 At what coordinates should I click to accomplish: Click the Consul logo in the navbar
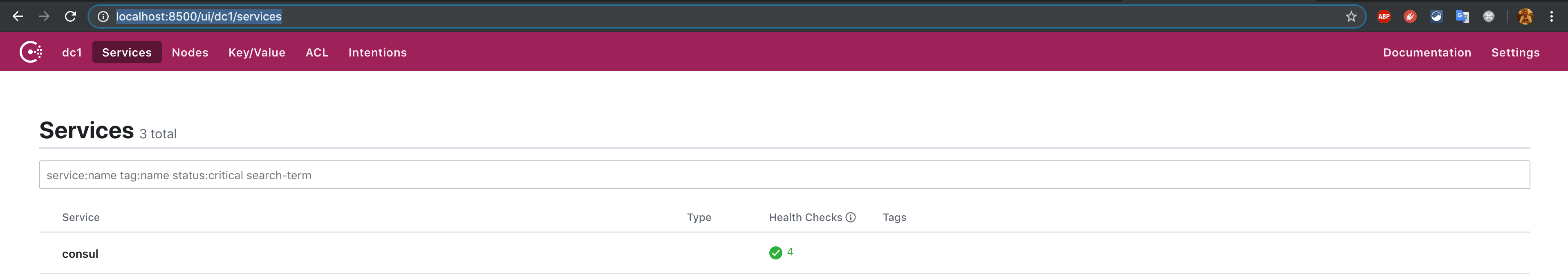pyautogui.click(x=31, y=52)
